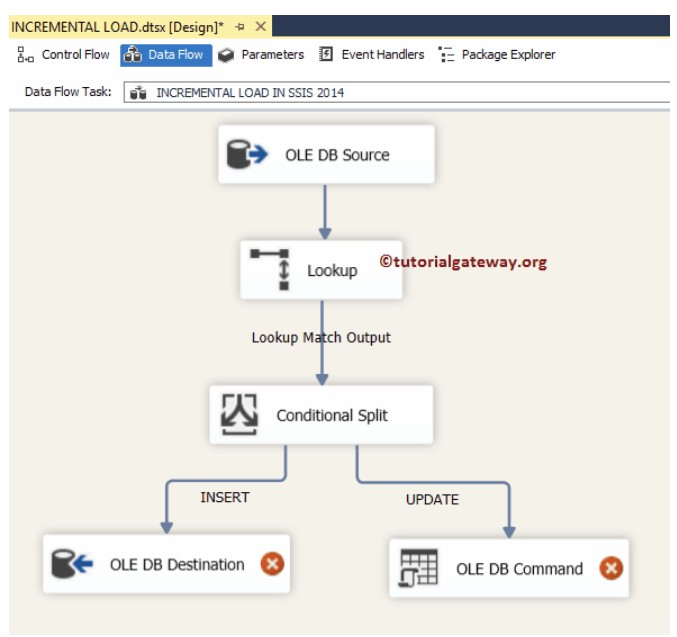This screenshot has height=637, width=677.
Task: Click the Data Flow Task: field label
Action: tap(68, 92)
